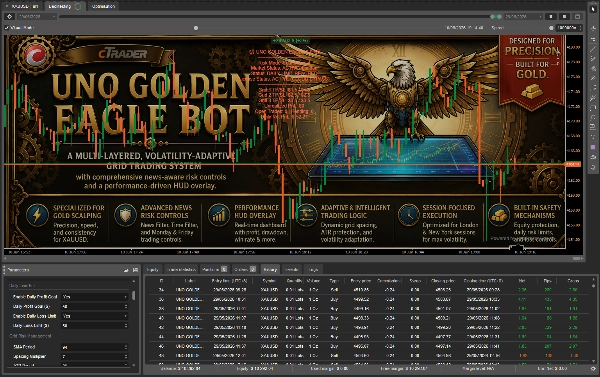Open the Logs tab

click(313, 269)
